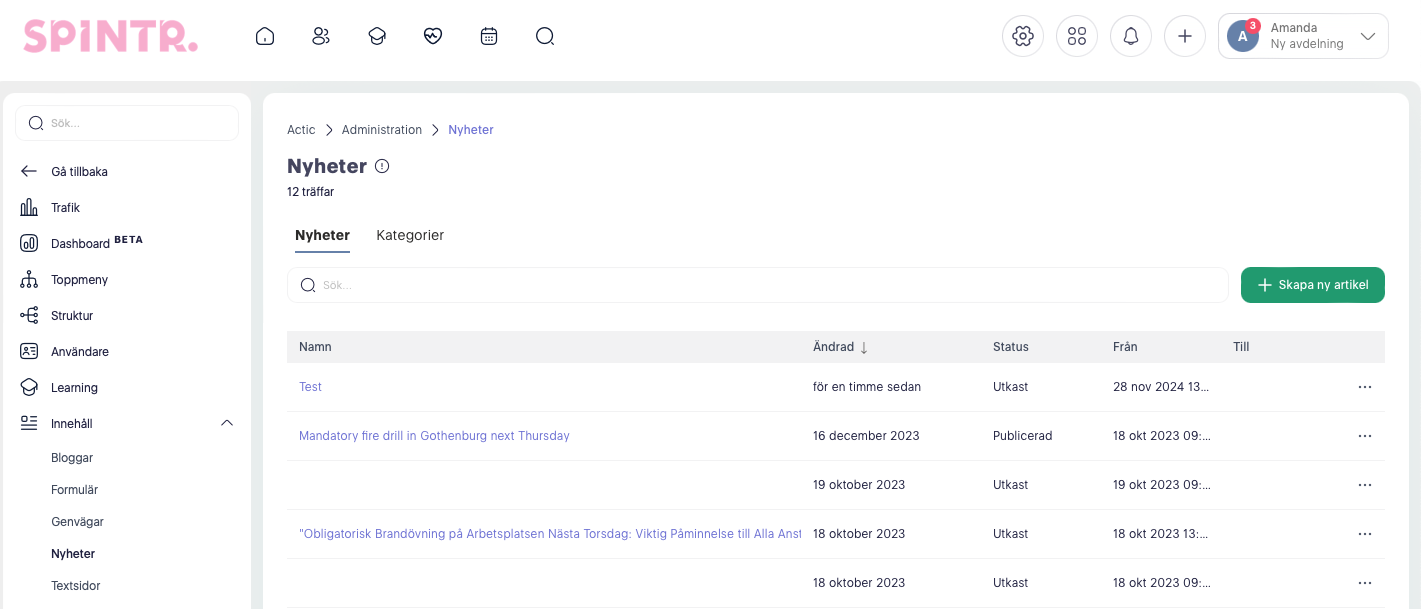Open more options for 19 oktober 2023 row
Viewport: 1421px width, 609px height.
click(1365, 485)
